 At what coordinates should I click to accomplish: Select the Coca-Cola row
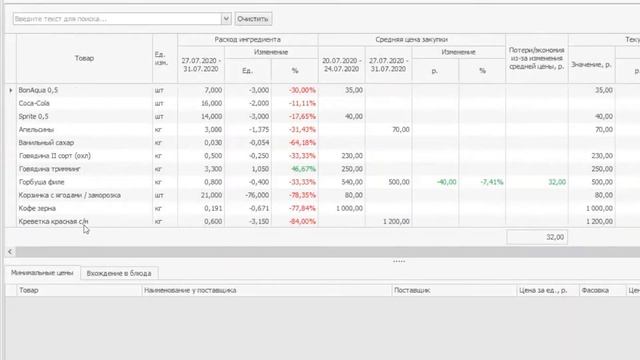click(x=322, y=103)
